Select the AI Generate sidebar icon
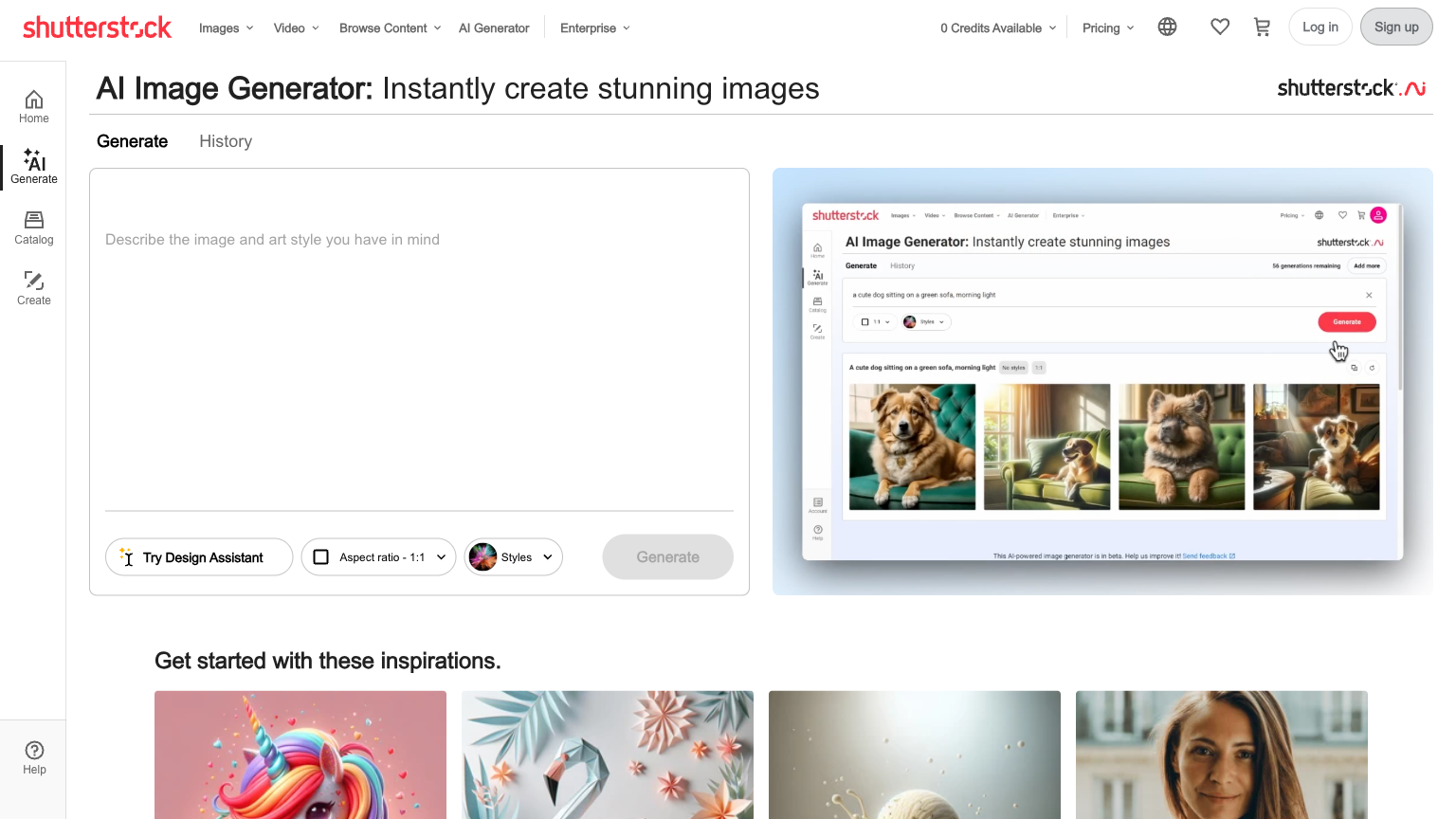1456x819 pixels. [33, 166]
